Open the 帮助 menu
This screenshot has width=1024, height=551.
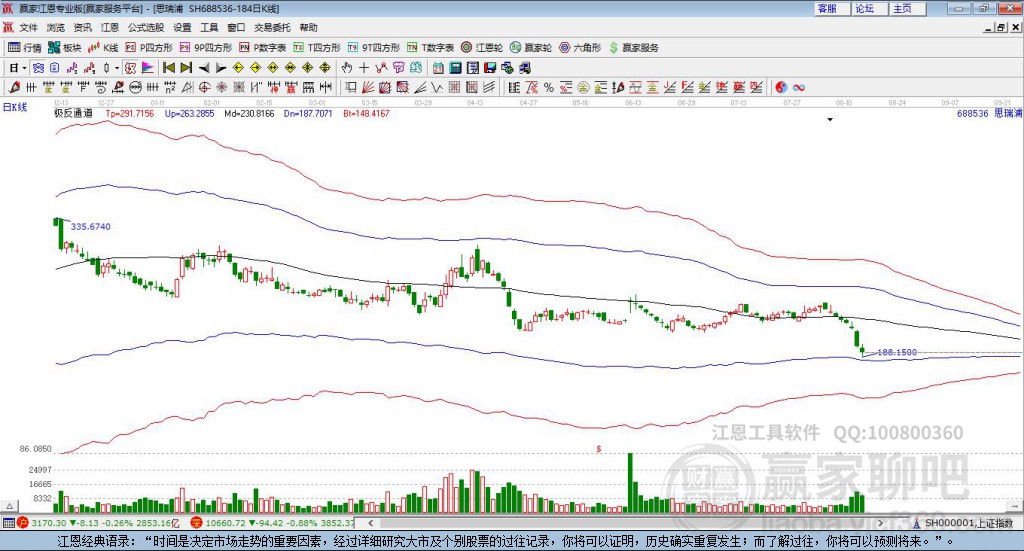click(308, 27)
